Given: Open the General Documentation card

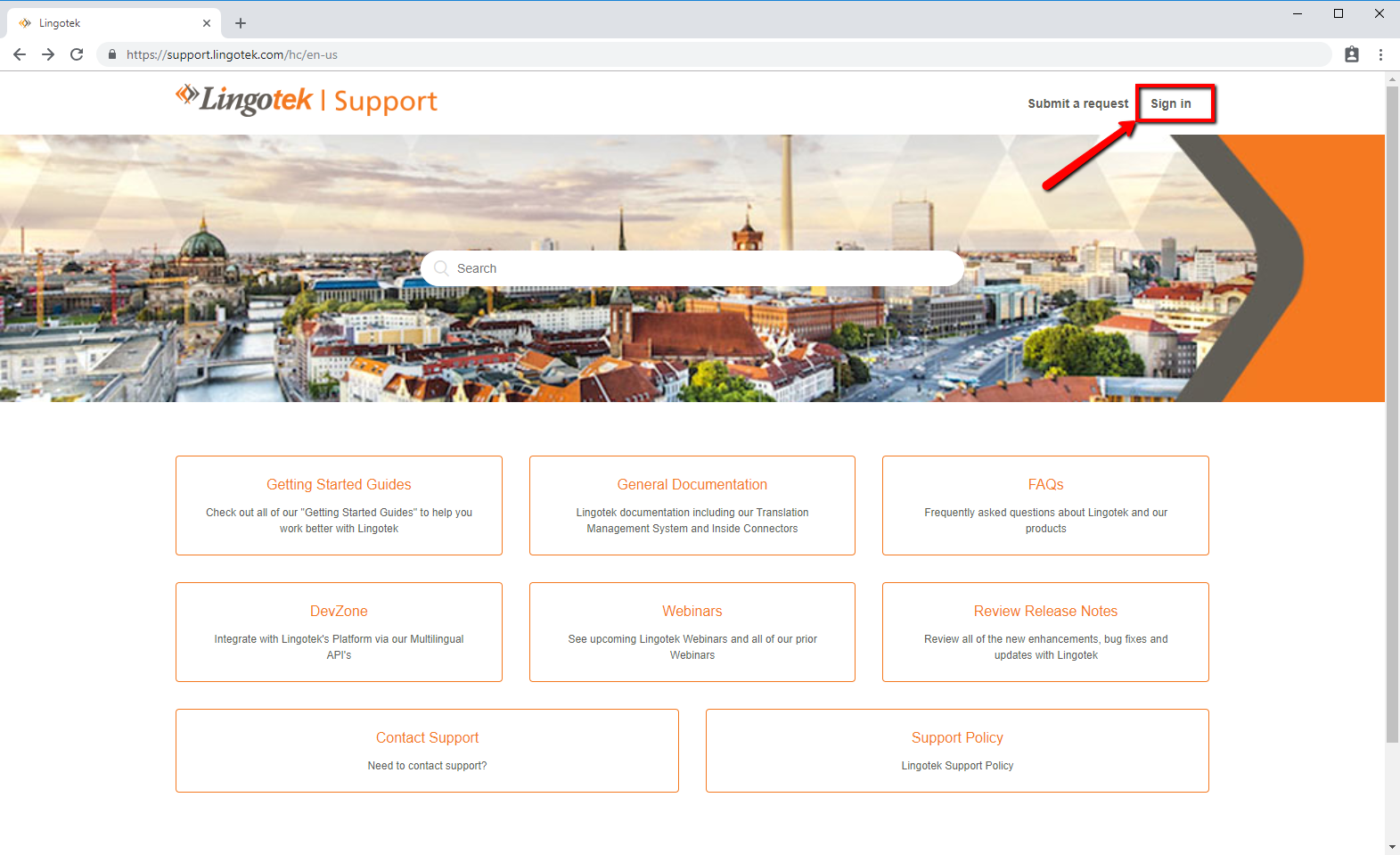Looking at the screenshot, I should coord(692,506).
